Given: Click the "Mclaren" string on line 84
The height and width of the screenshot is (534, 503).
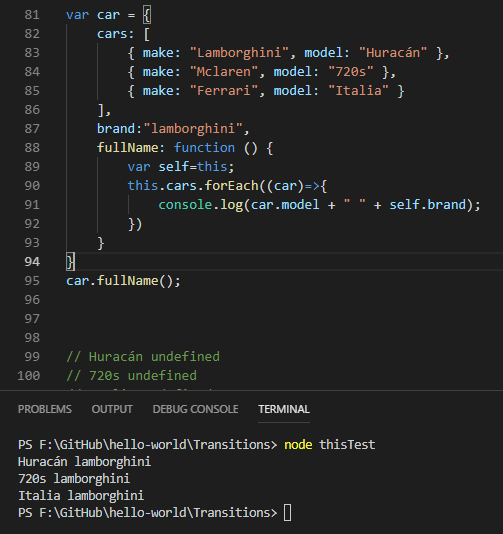Looking at the screenshot, I should pyautogui.click(x=224, y=72).
